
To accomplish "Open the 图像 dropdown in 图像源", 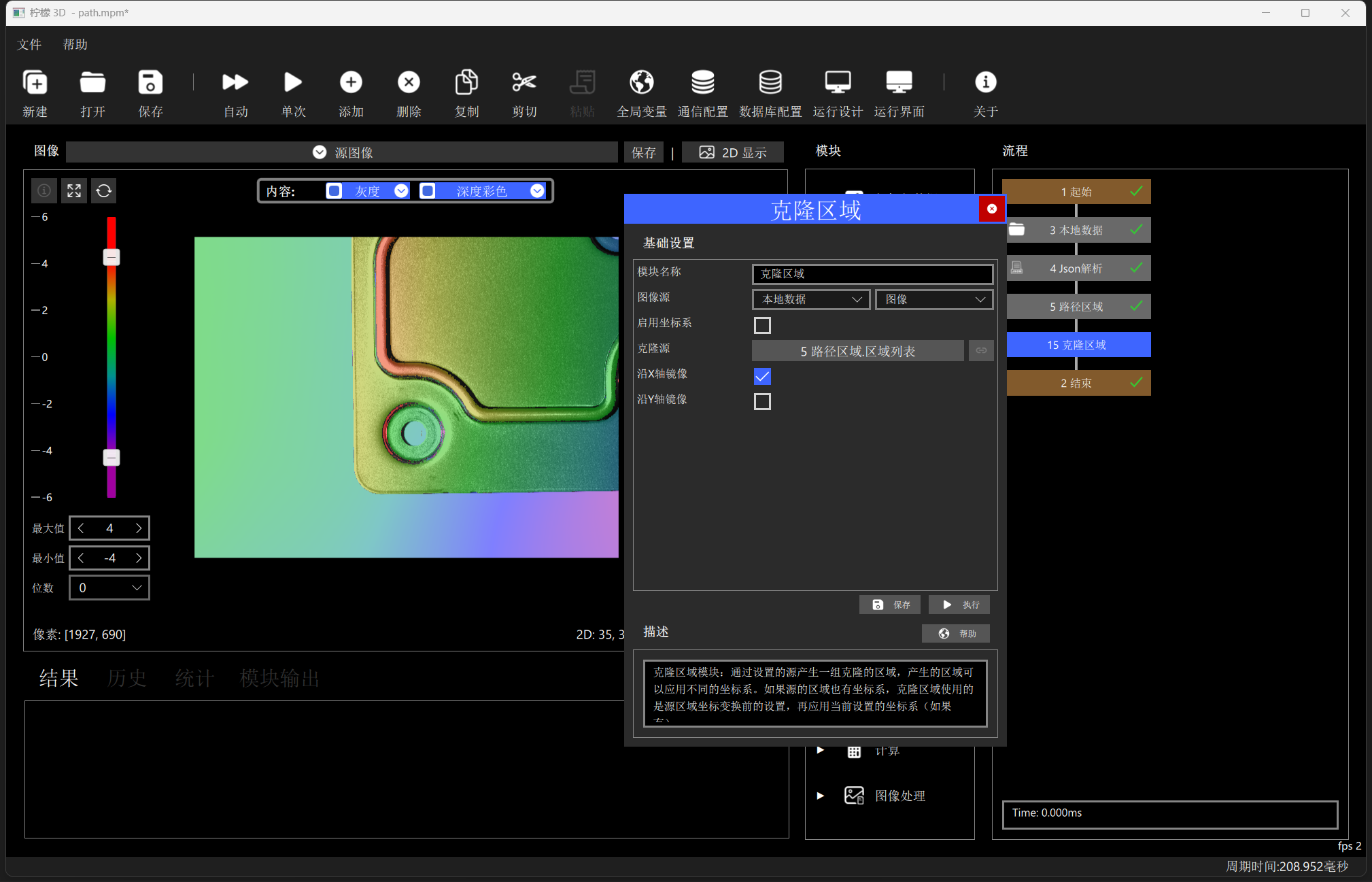I will 934,299.
